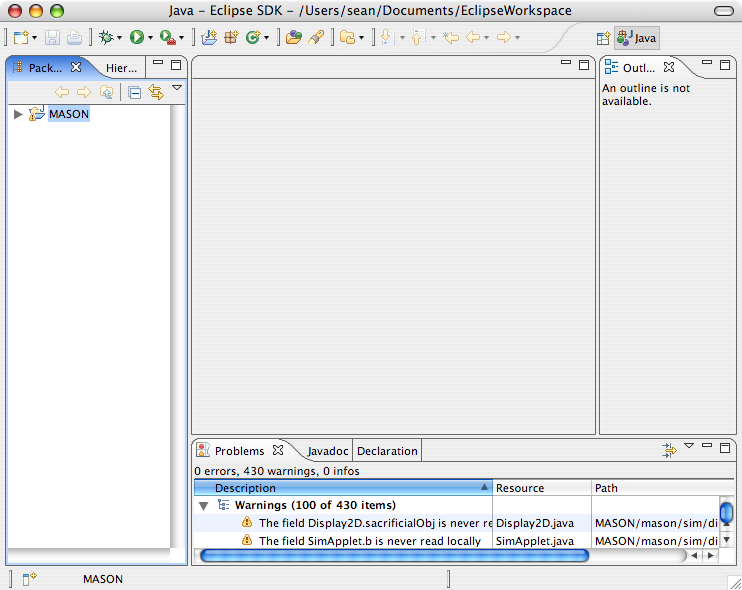The image size is (742, 590).
Task: Collapse the Warnings group triangle
Action: point(204,505)
